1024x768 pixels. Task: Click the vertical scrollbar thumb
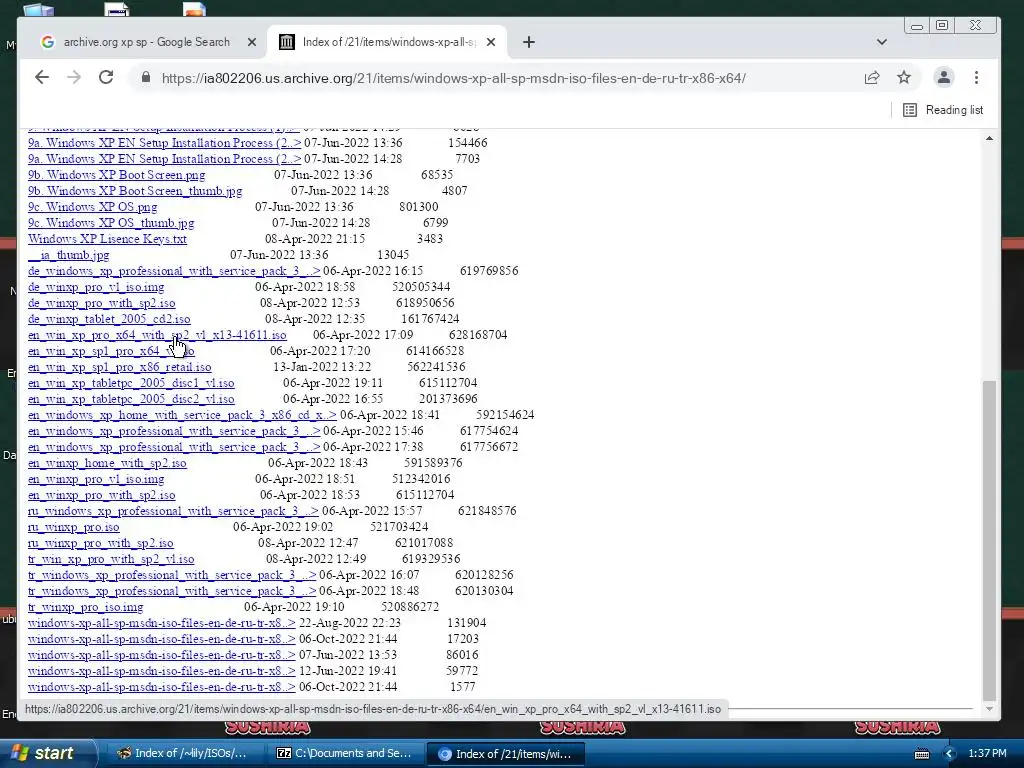tap(989, 539)
